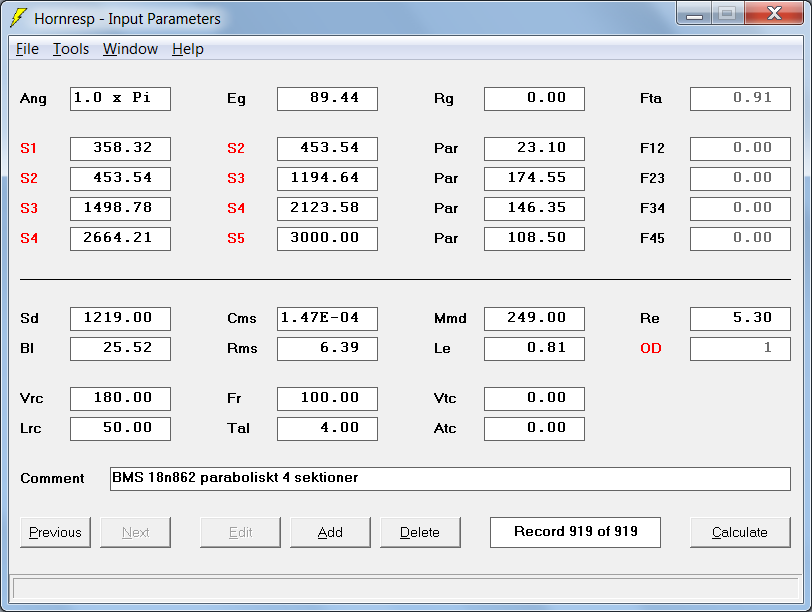812x612 pixels.
Task: Click the Par field with 174.55
Action: [534, 179]
